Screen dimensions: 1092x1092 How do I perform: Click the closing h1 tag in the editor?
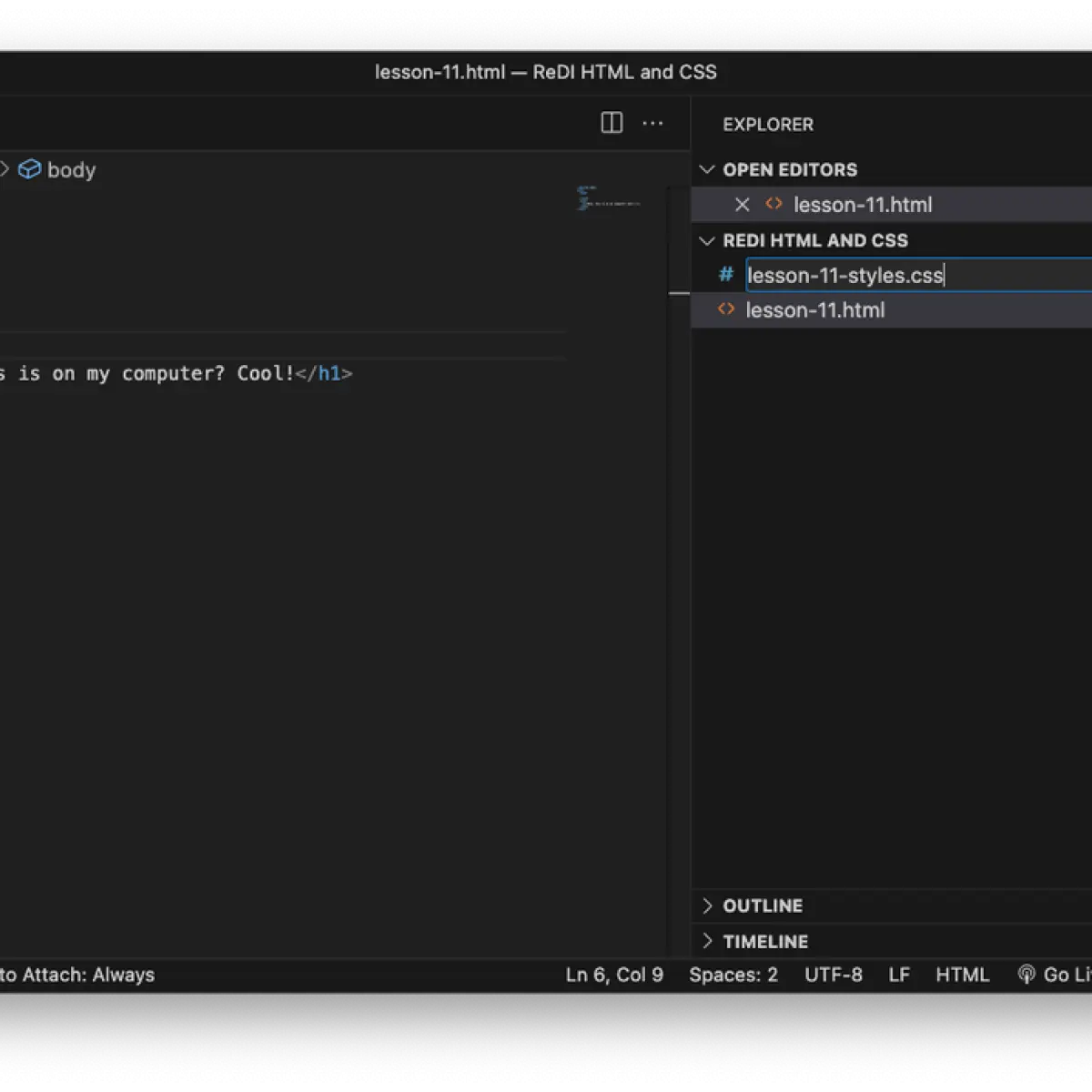324,373
